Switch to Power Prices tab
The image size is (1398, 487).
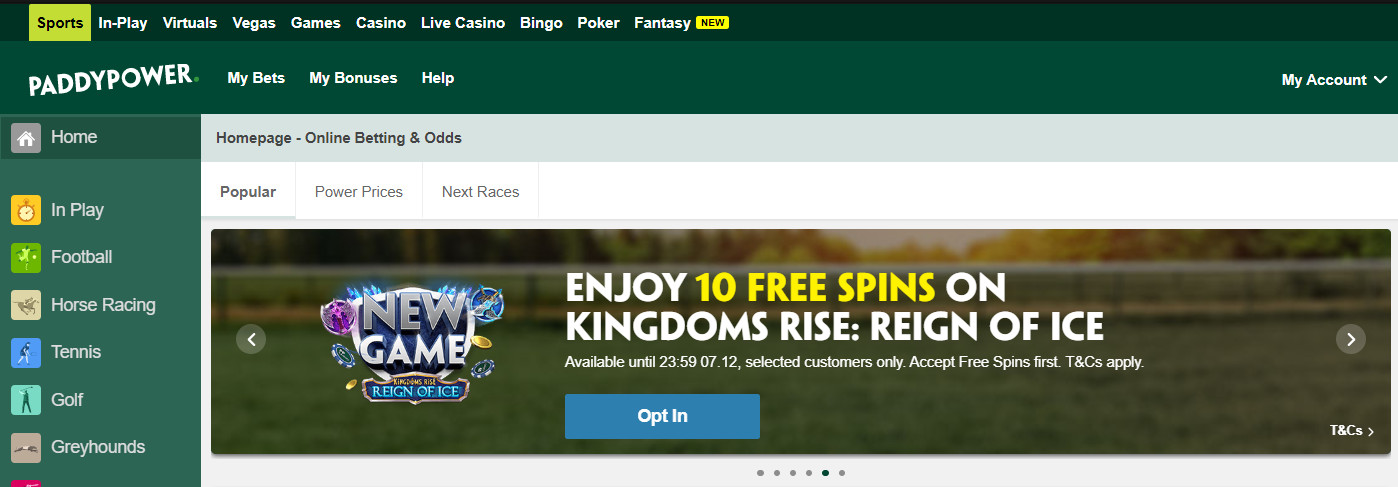[359, 192]
